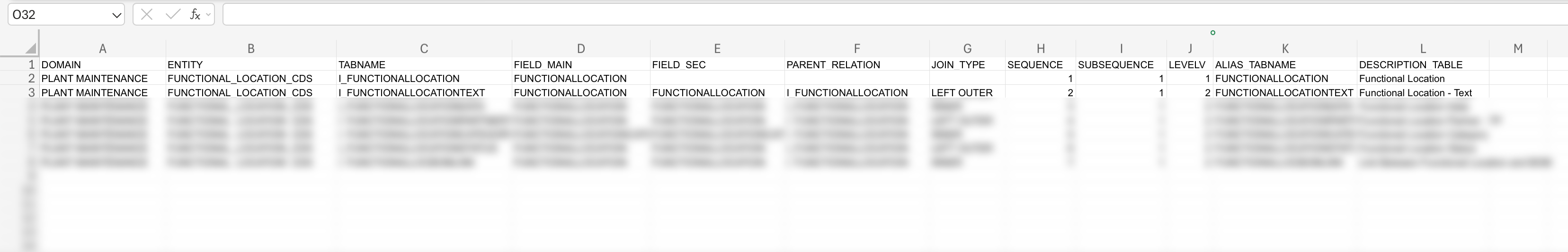The height and width of the screenshot is (252, 1568).
Task: Click inside the formula bar
Action: tap(852, 15)
